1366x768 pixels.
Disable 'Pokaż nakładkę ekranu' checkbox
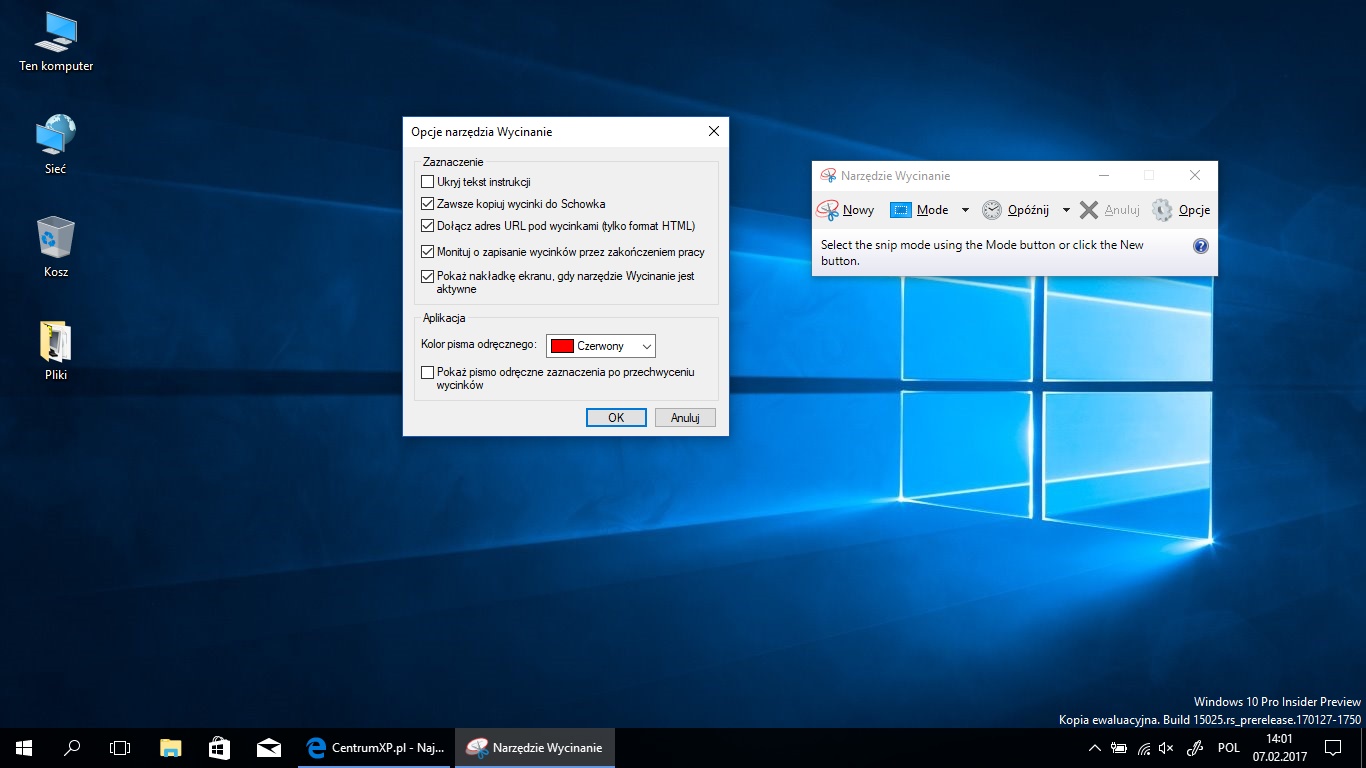428,276
